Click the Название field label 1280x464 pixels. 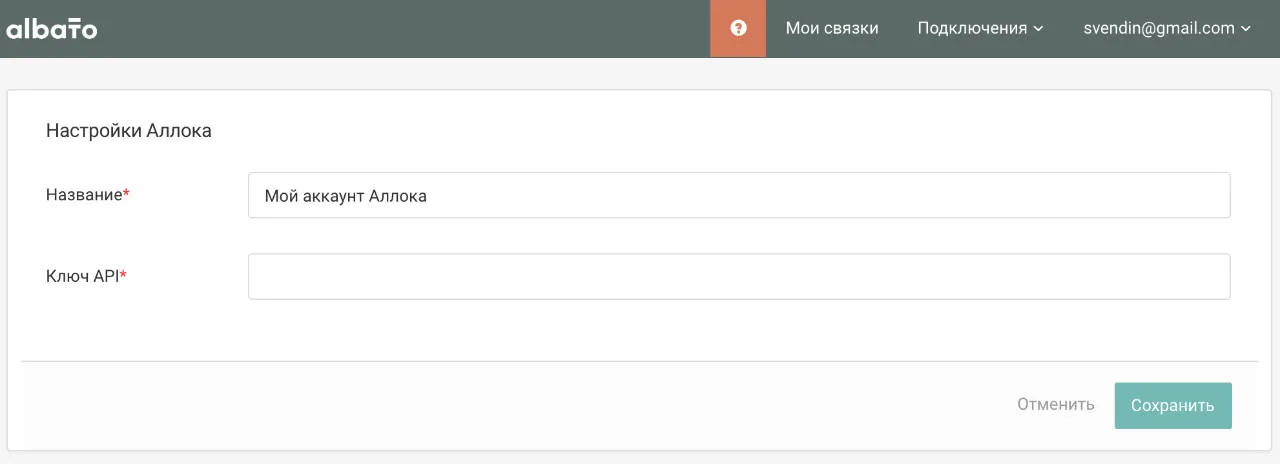click(88, 195)
